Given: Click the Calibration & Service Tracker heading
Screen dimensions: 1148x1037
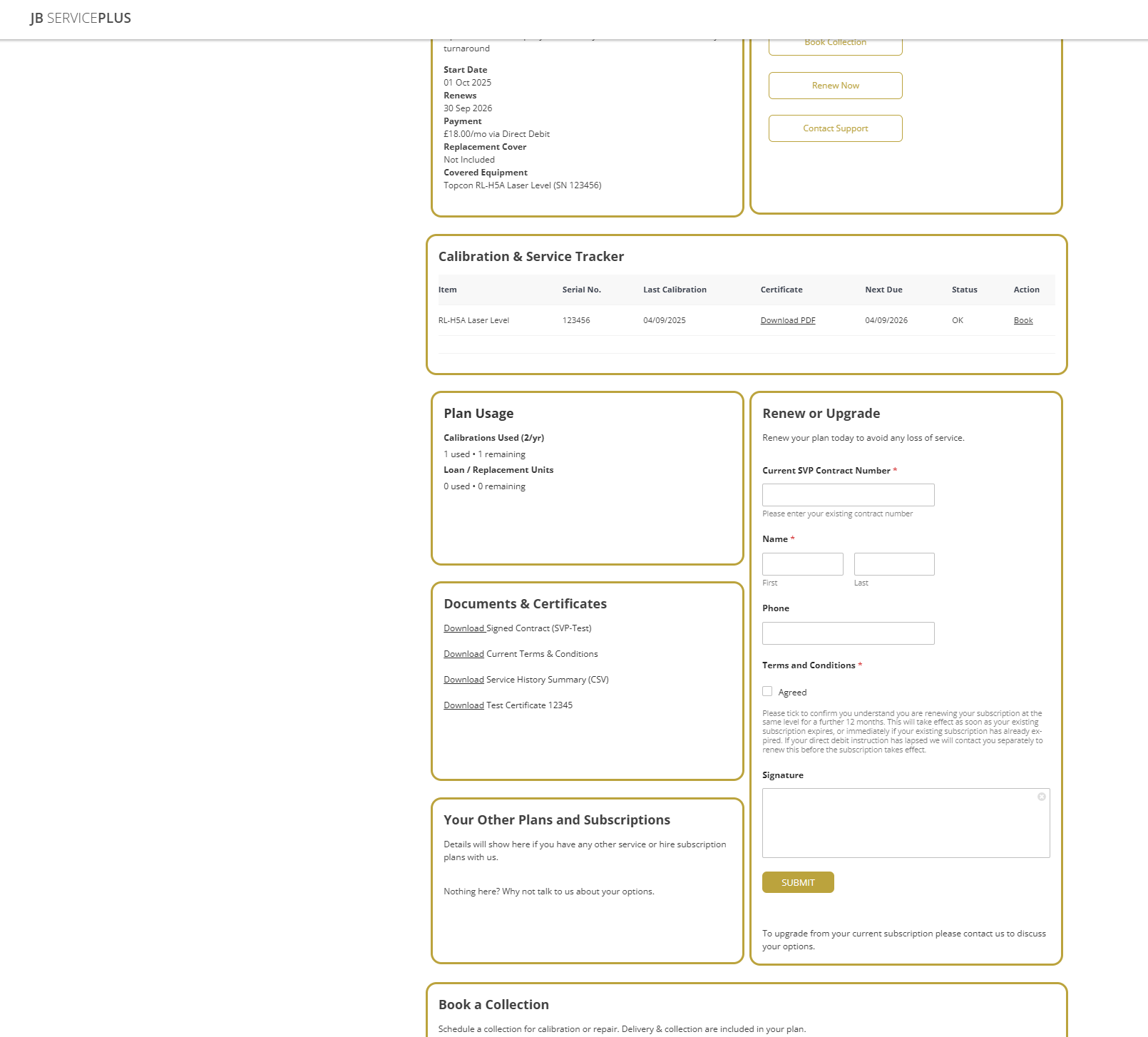Looking at the screenshot, I should [x=531, y=256].
